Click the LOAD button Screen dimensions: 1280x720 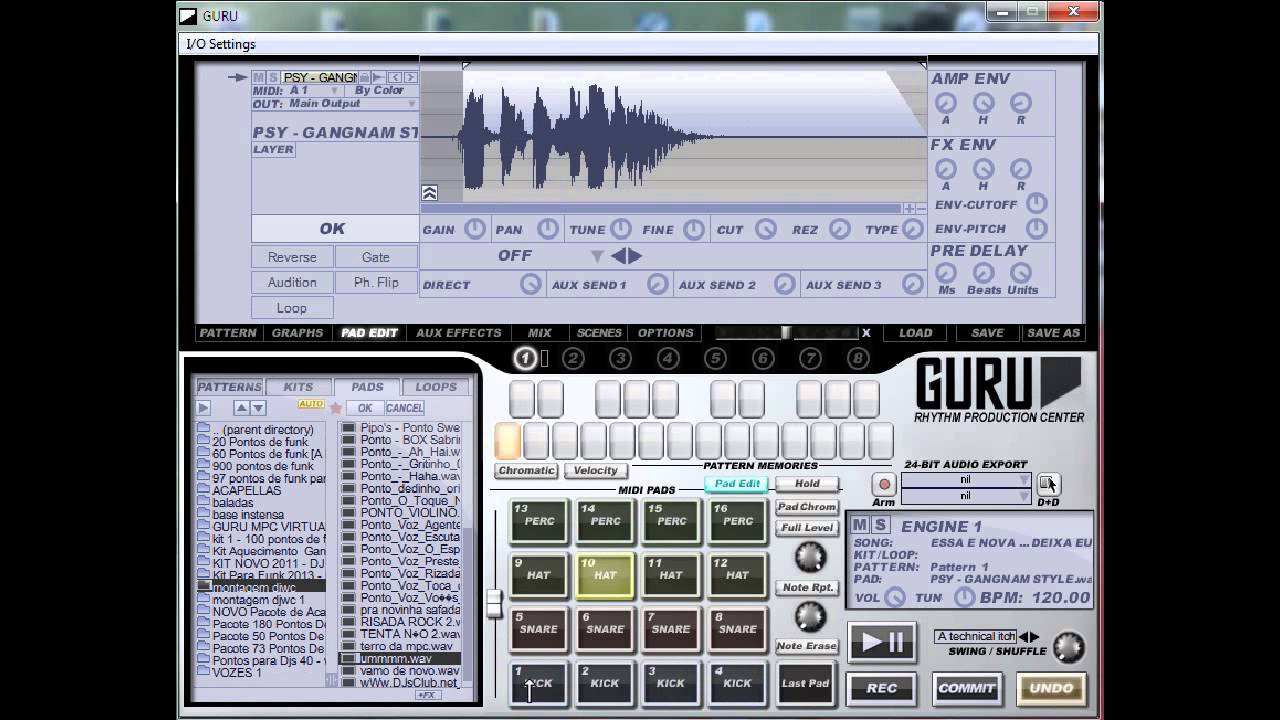(915, 333)
